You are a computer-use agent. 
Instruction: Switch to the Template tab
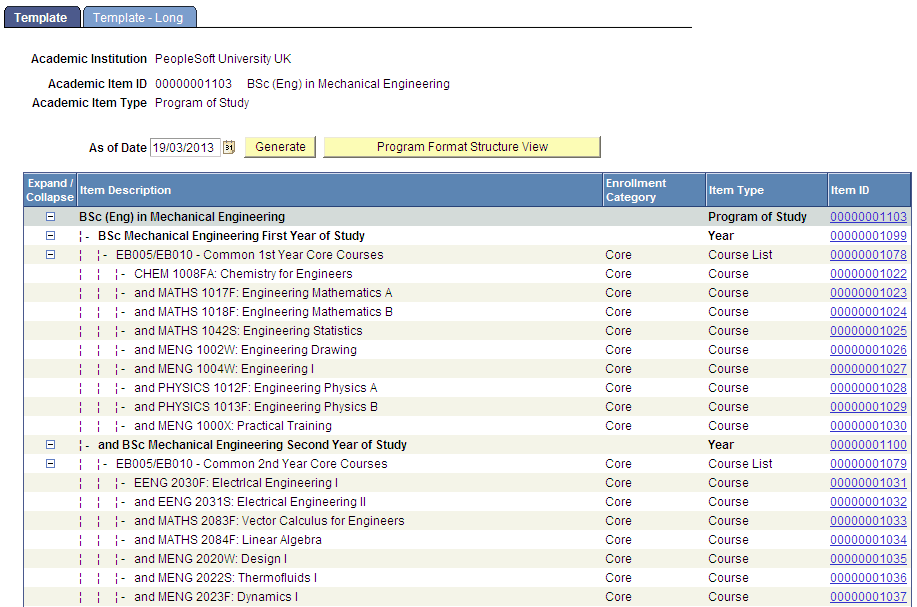[42, 18]
